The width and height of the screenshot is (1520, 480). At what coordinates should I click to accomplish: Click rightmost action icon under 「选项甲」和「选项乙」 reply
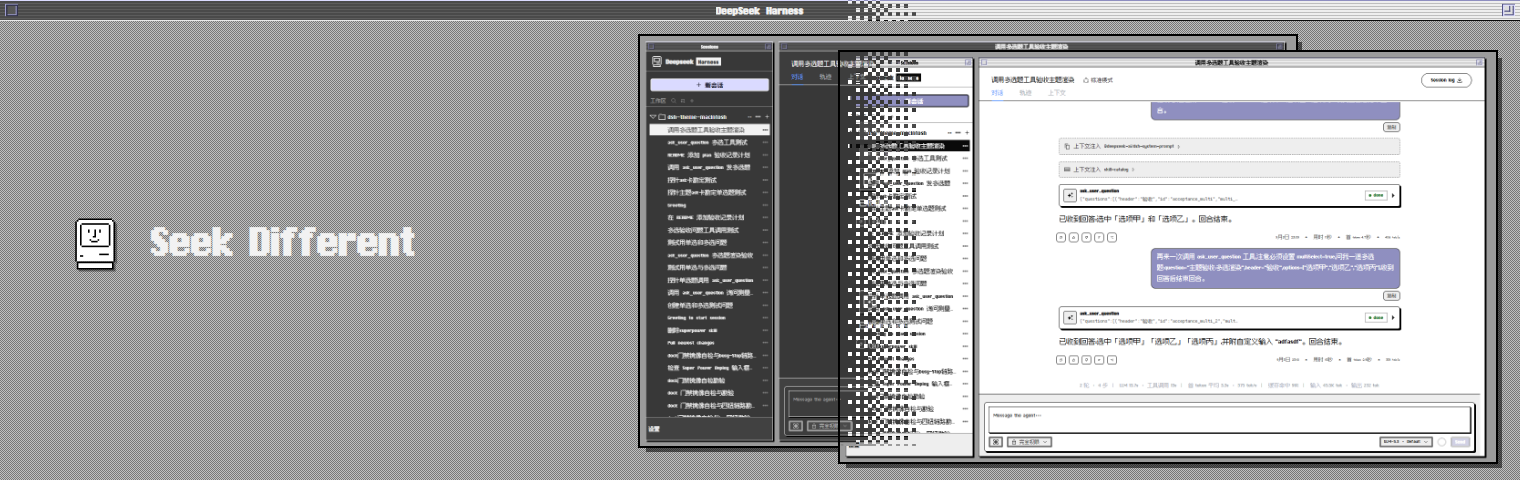pyautogui.click(x=1111, y=237)
